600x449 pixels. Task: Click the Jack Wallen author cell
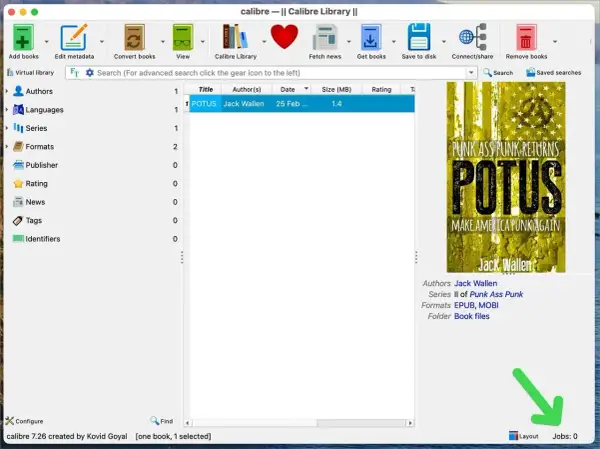point(247,104)
